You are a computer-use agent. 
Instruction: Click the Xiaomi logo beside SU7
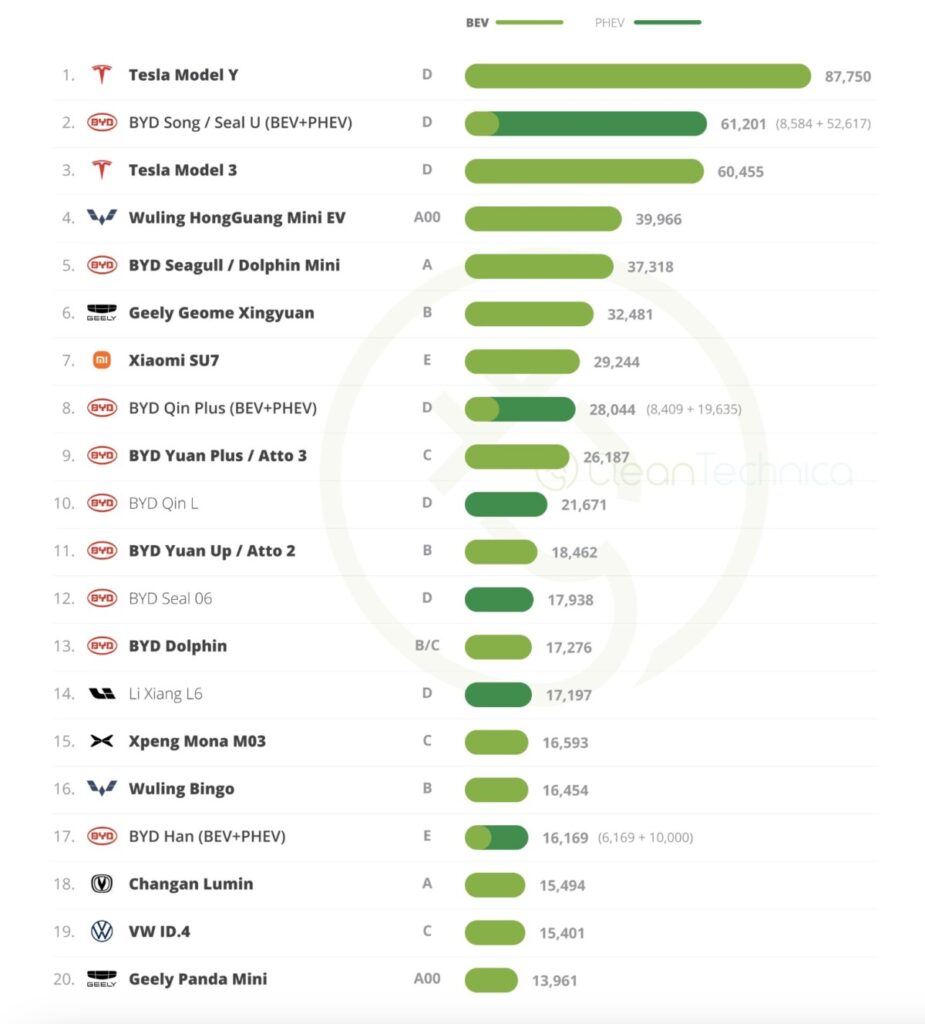[101, 360]
